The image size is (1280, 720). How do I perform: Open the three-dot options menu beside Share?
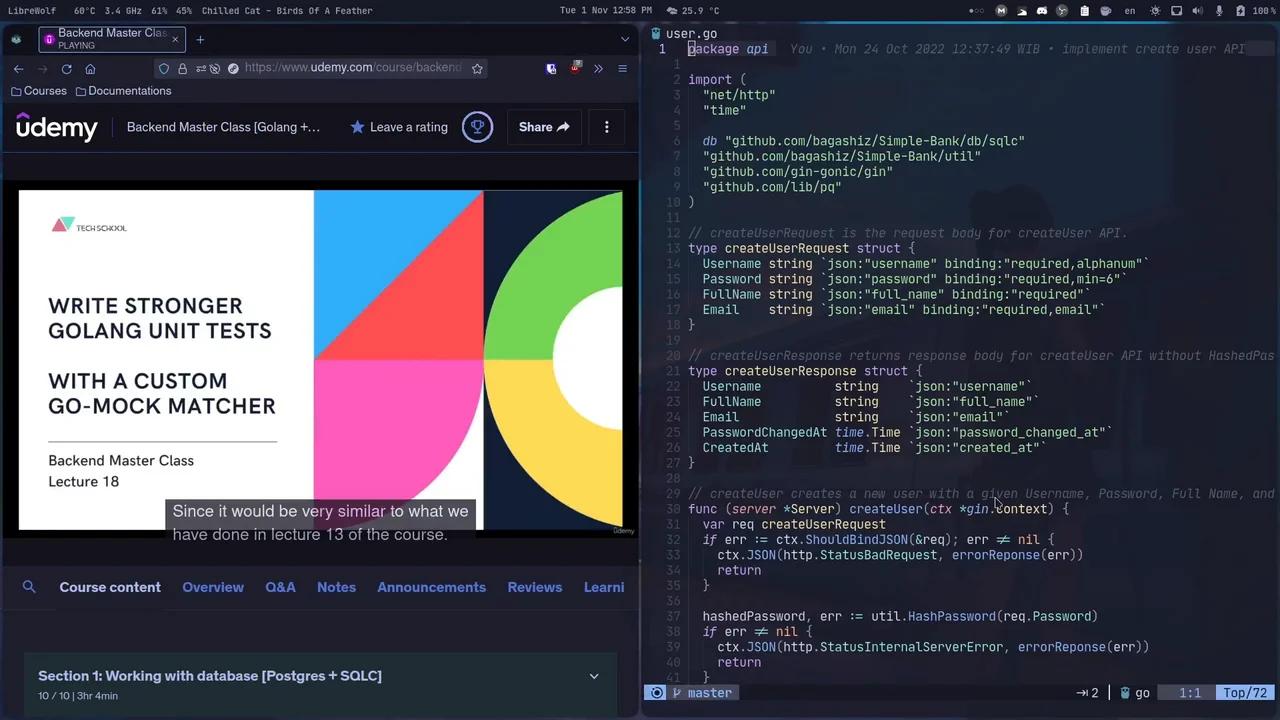click(606, 127)
